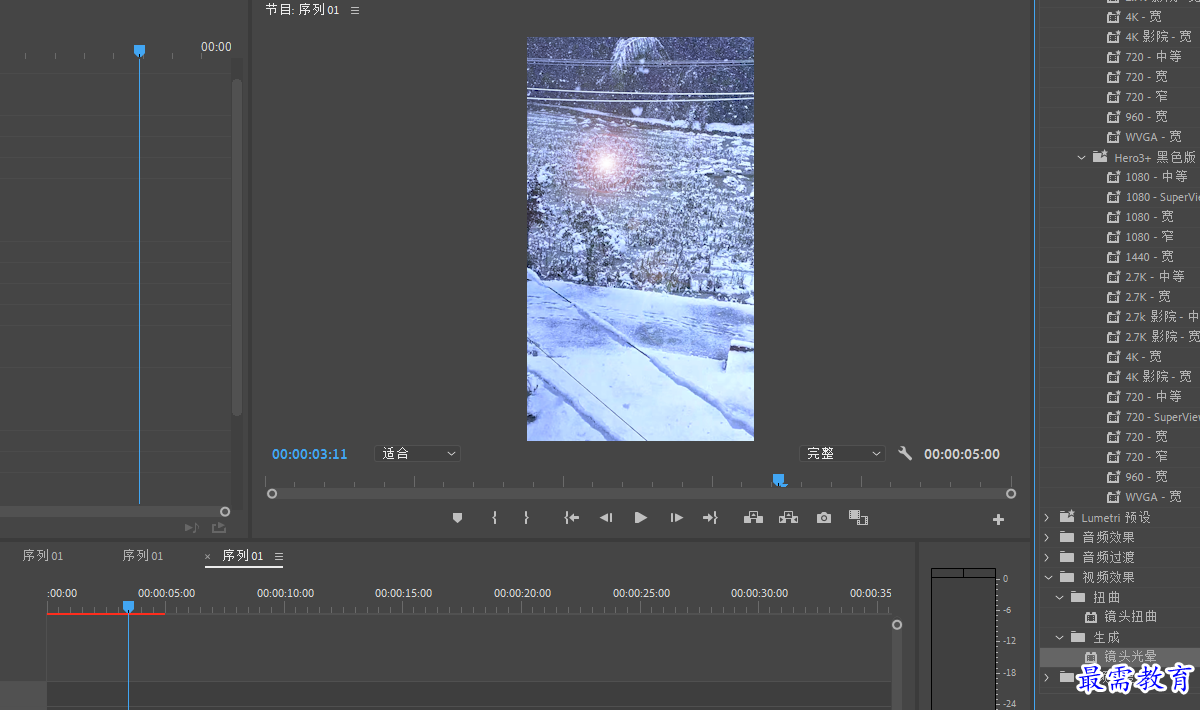
Task: Select the 2.7K - 宽 preset
Action: click(x=1148, y=297)
